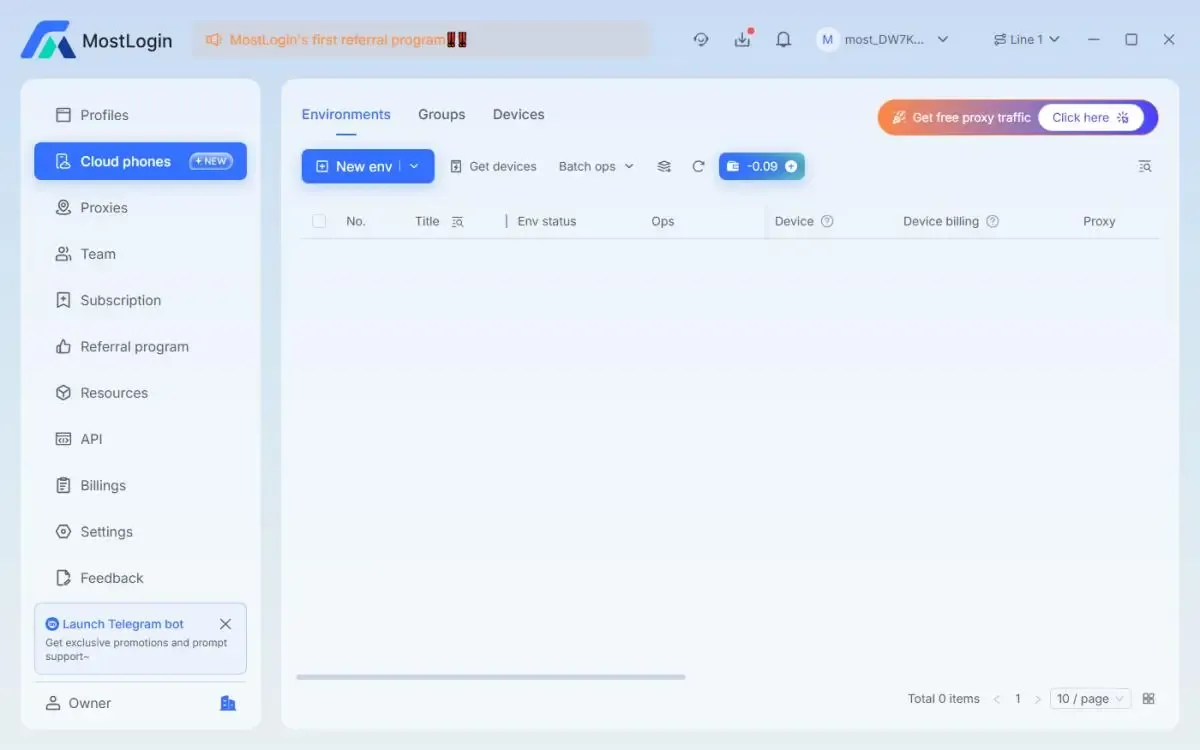Open the table search filter icon
The width and height of the screenshot is (1200, 750).
click(1145, 166)
